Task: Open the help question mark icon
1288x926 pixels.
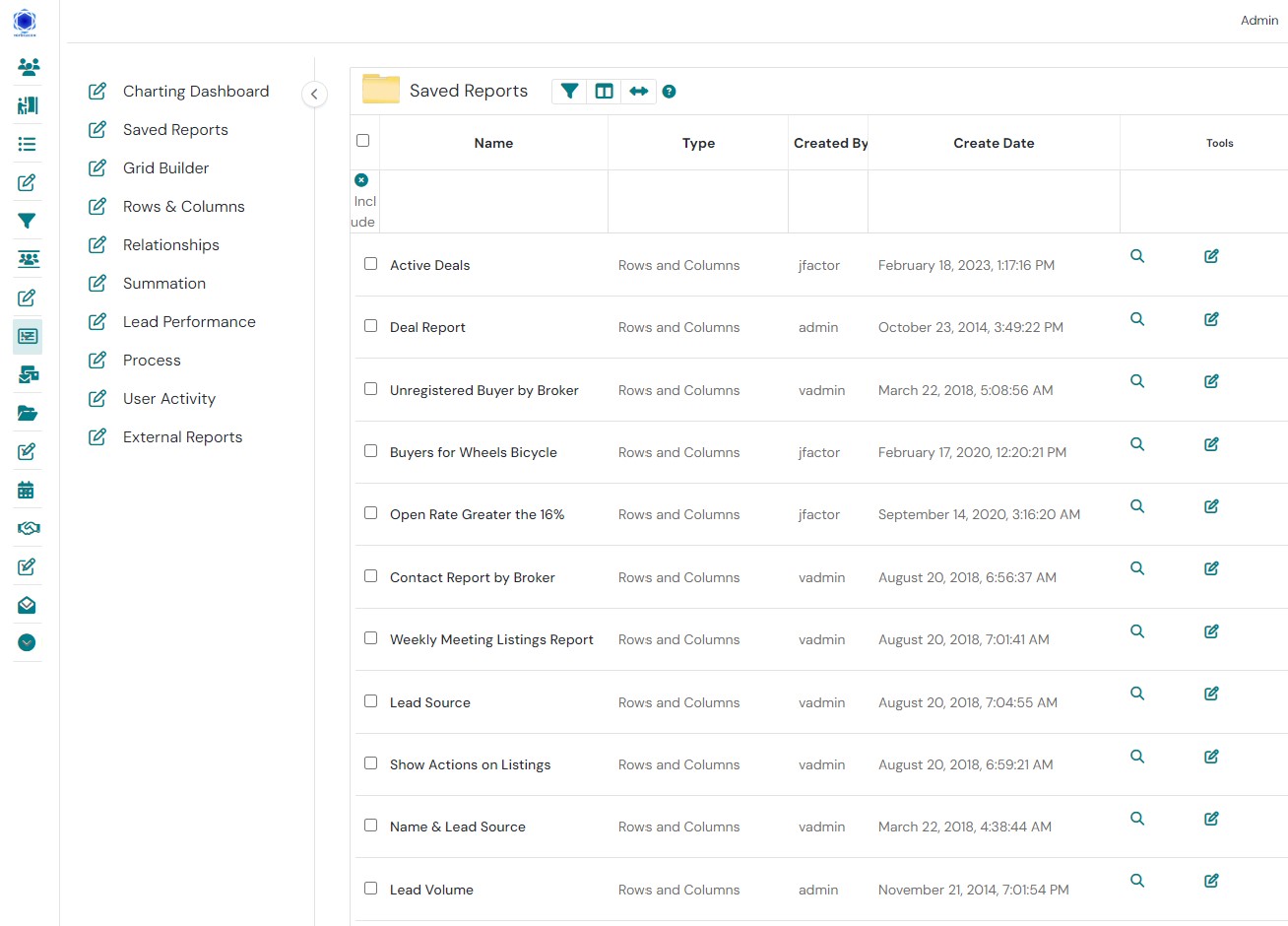Action: pos(669,92)
